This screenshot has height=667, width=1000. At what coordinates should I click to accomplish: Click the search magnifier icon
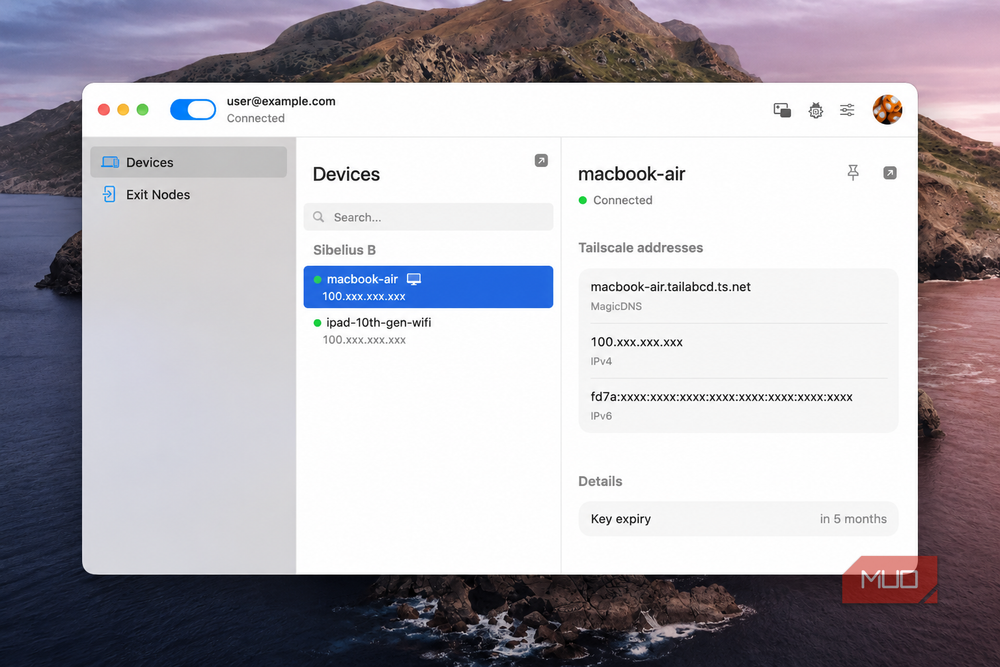[x=318, y=217]
